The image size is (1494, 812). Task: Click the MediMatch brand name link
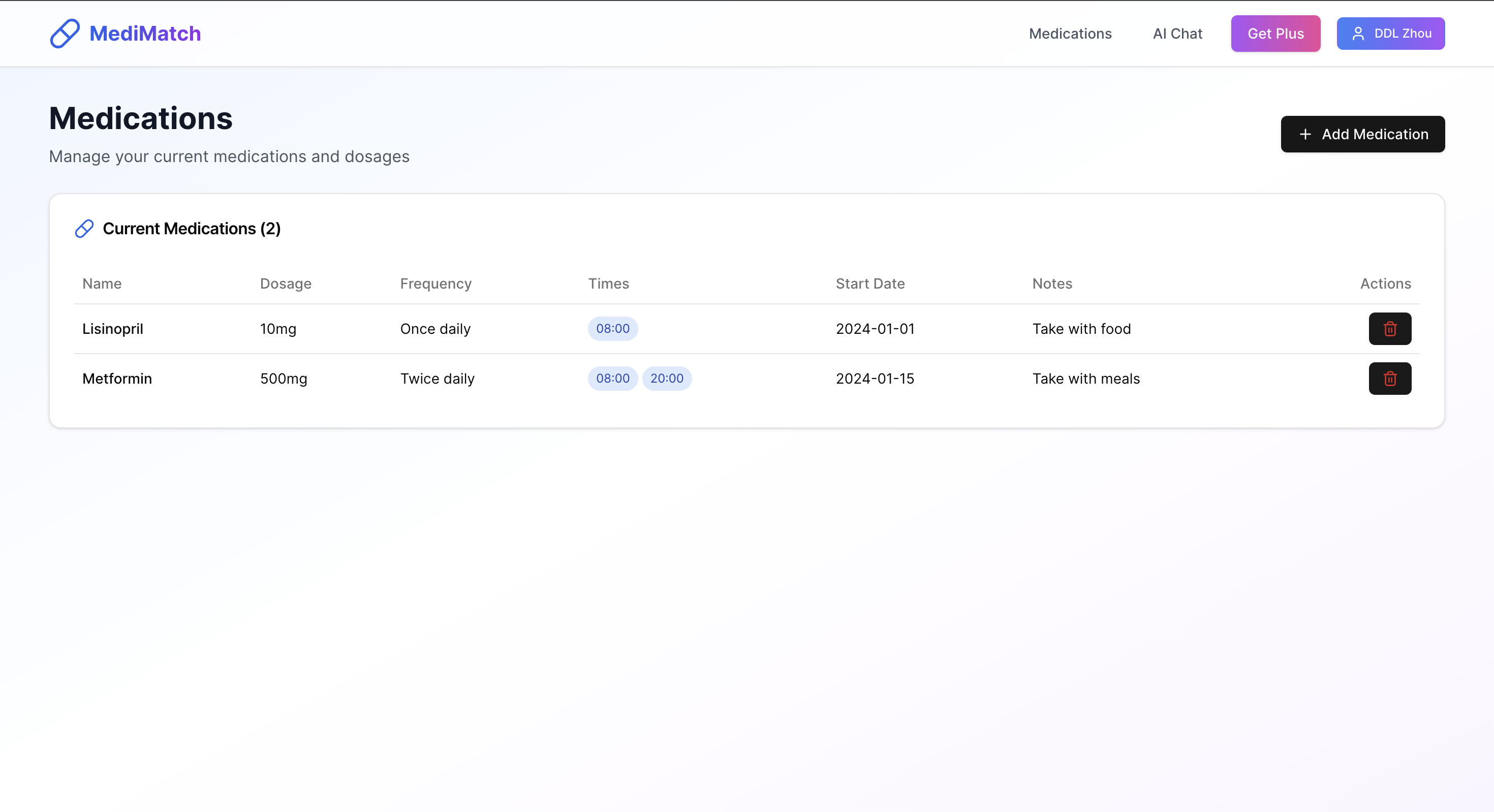pyautogui.click(x=145, y=34)
